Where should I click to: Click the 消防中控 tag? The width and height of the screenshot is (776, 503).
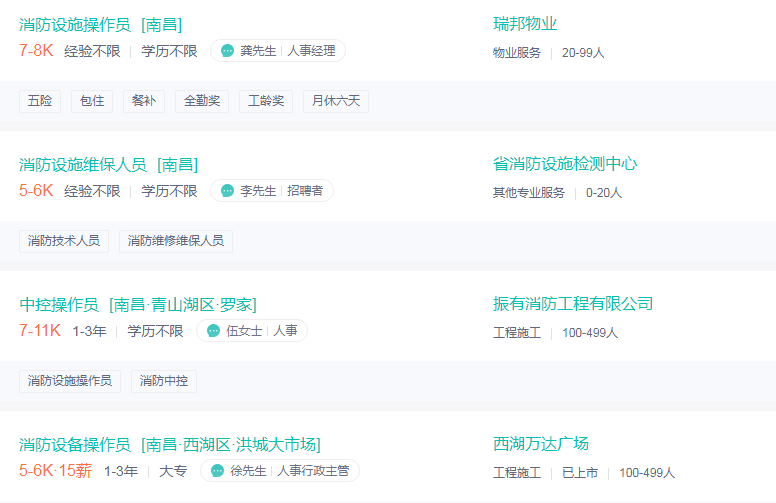(x=164, y=381)
